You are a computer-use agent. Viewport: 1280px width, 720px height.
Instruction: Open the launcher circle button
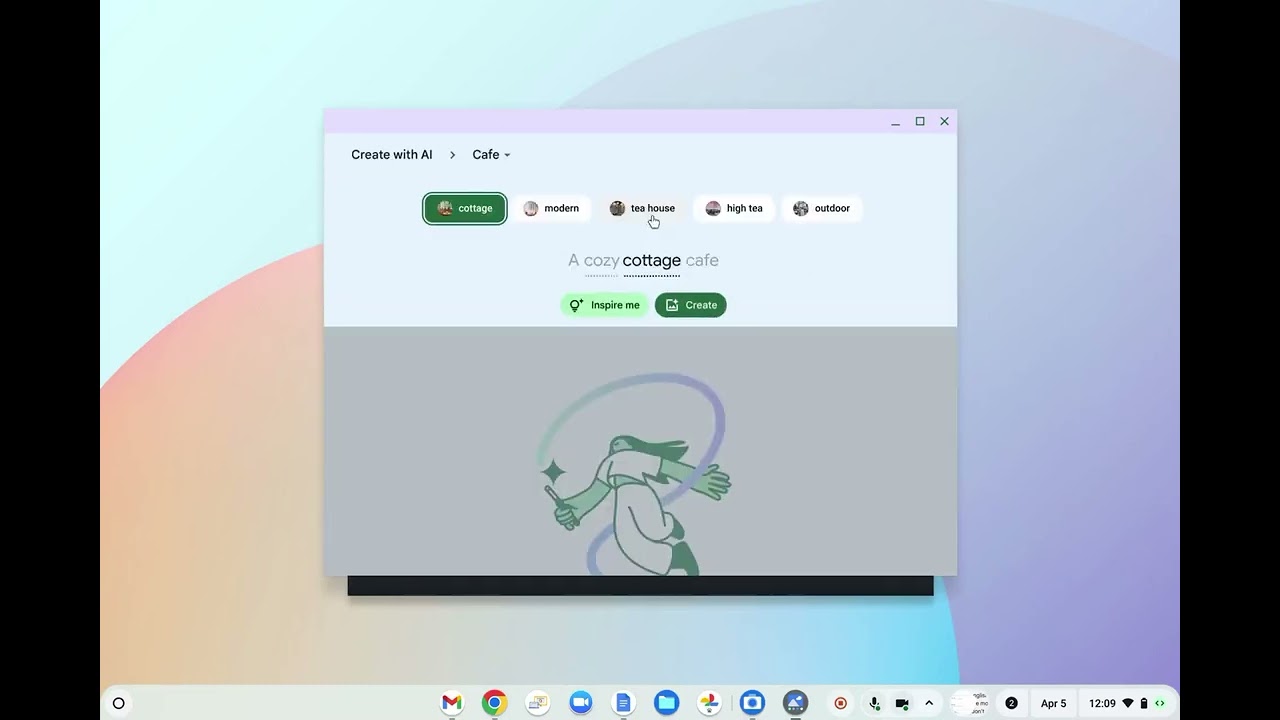pyautogui.click(x=119, y=703)
